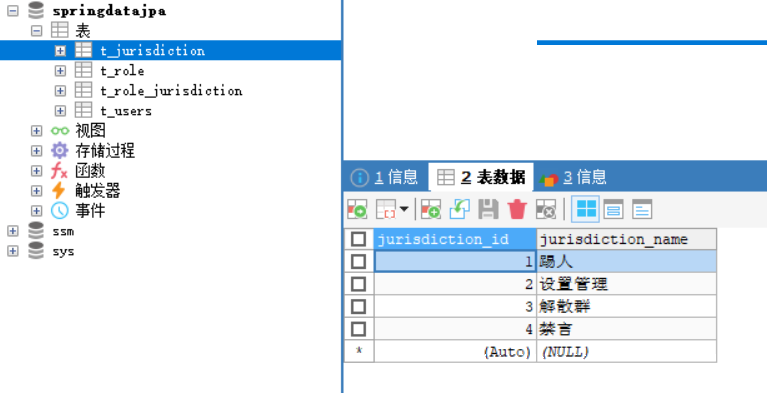Viewport: 767px width, 393px height.
Task: Click the duplicate current row icon
Action: [x=459, y=209]
